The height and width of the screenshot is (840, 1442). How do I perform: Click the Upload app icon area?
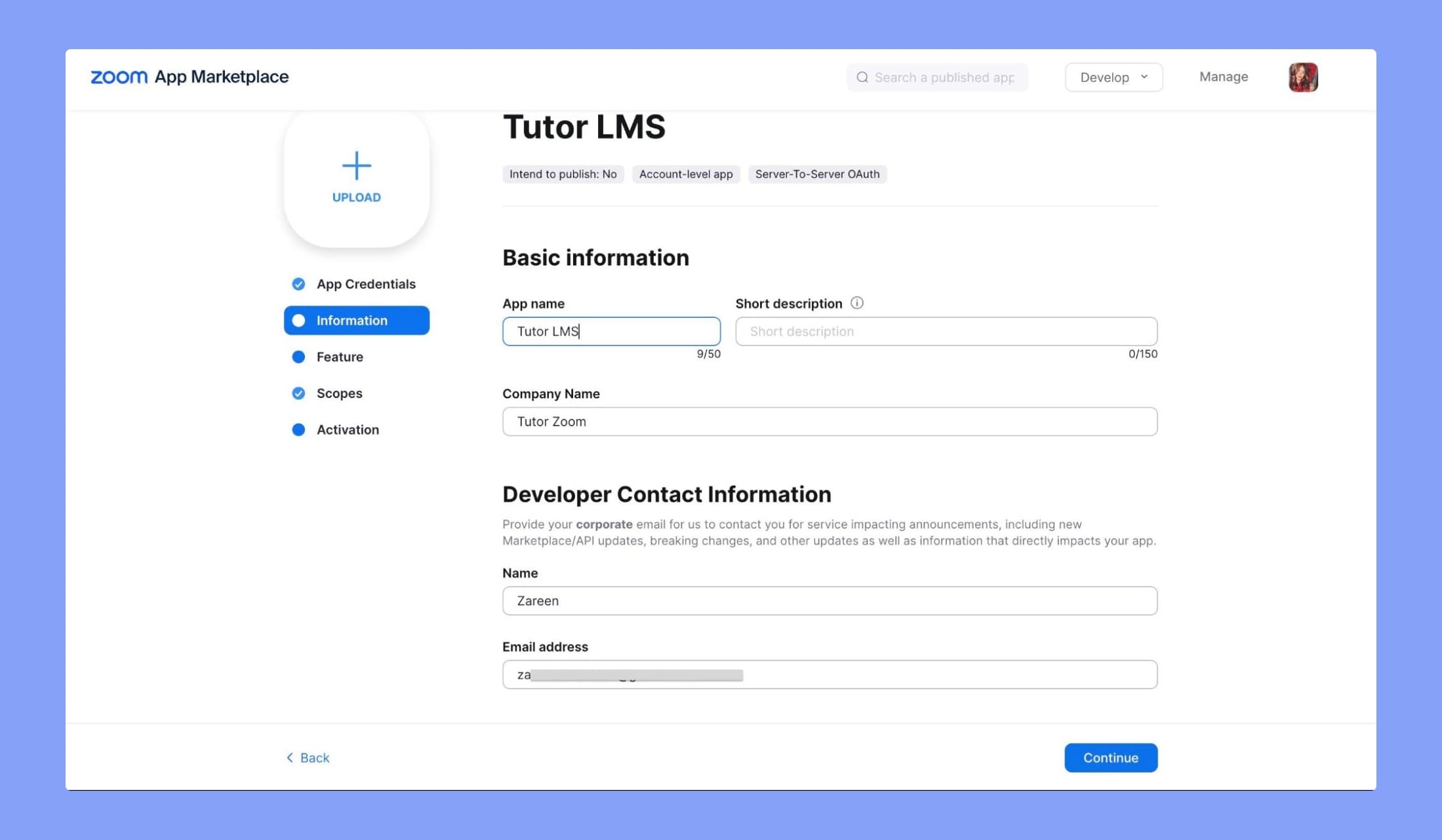[356, 177]
